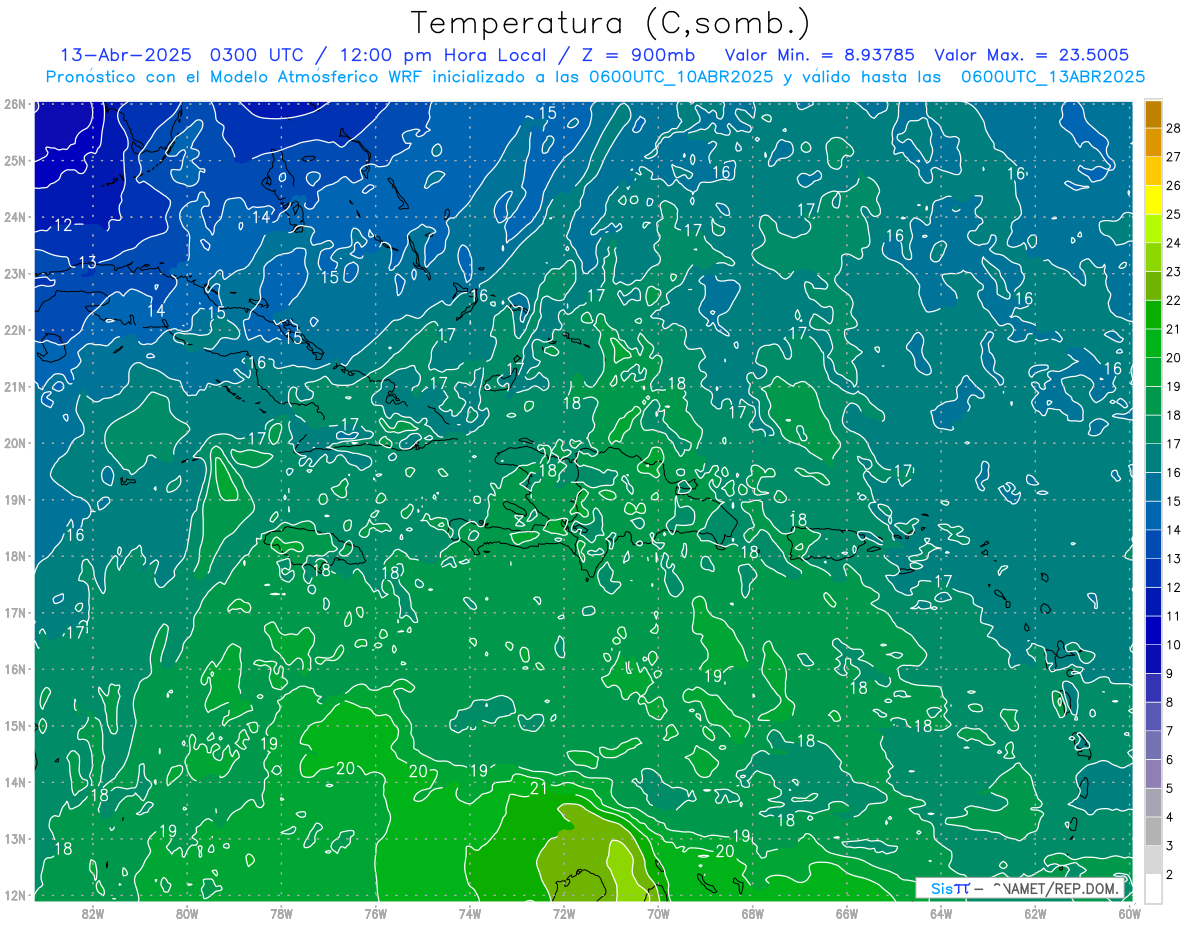The width and height of the screenshot is (1200, 927).
Task: Click the '12N' latitude axis label
Action: [x=14, y=895]
